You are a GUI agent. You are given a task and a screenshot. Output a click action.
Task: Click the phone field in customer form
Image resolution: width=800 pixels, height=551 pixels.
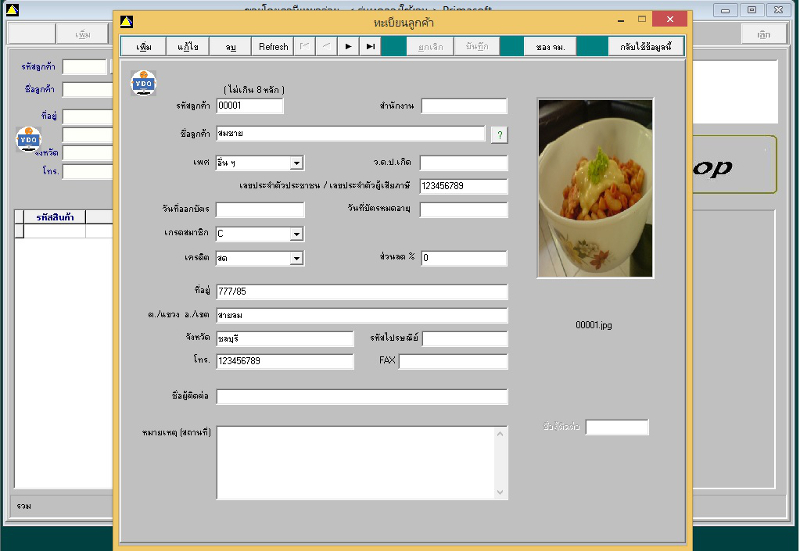(285, 361)
